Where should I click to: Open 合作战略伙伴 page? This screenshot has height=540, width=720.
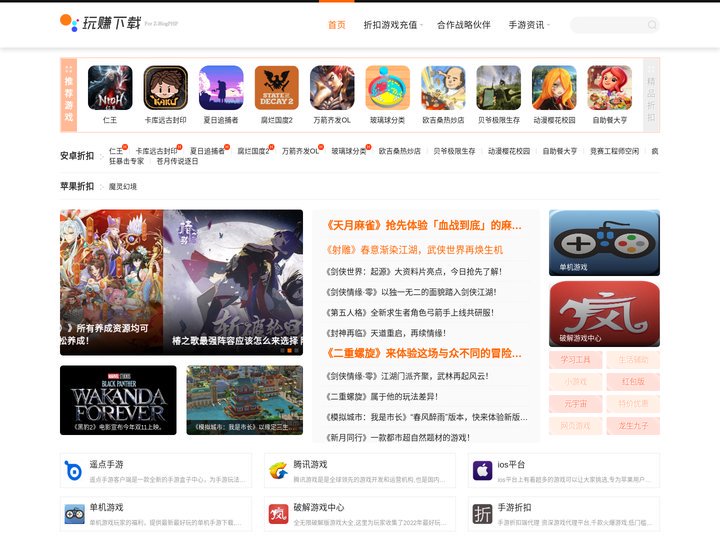[x=464, y=25]
